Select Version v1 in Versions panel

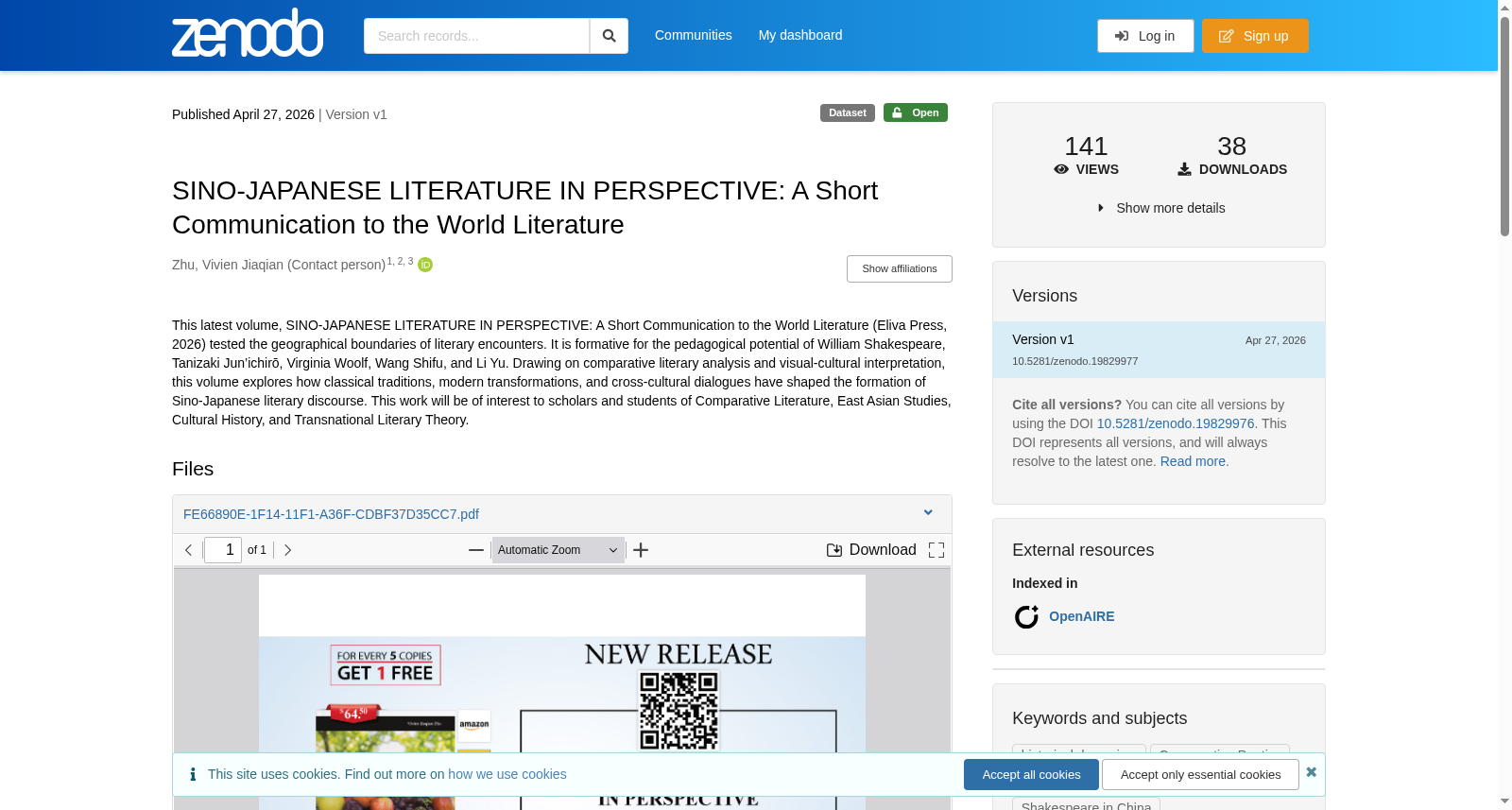(1159, 350)
